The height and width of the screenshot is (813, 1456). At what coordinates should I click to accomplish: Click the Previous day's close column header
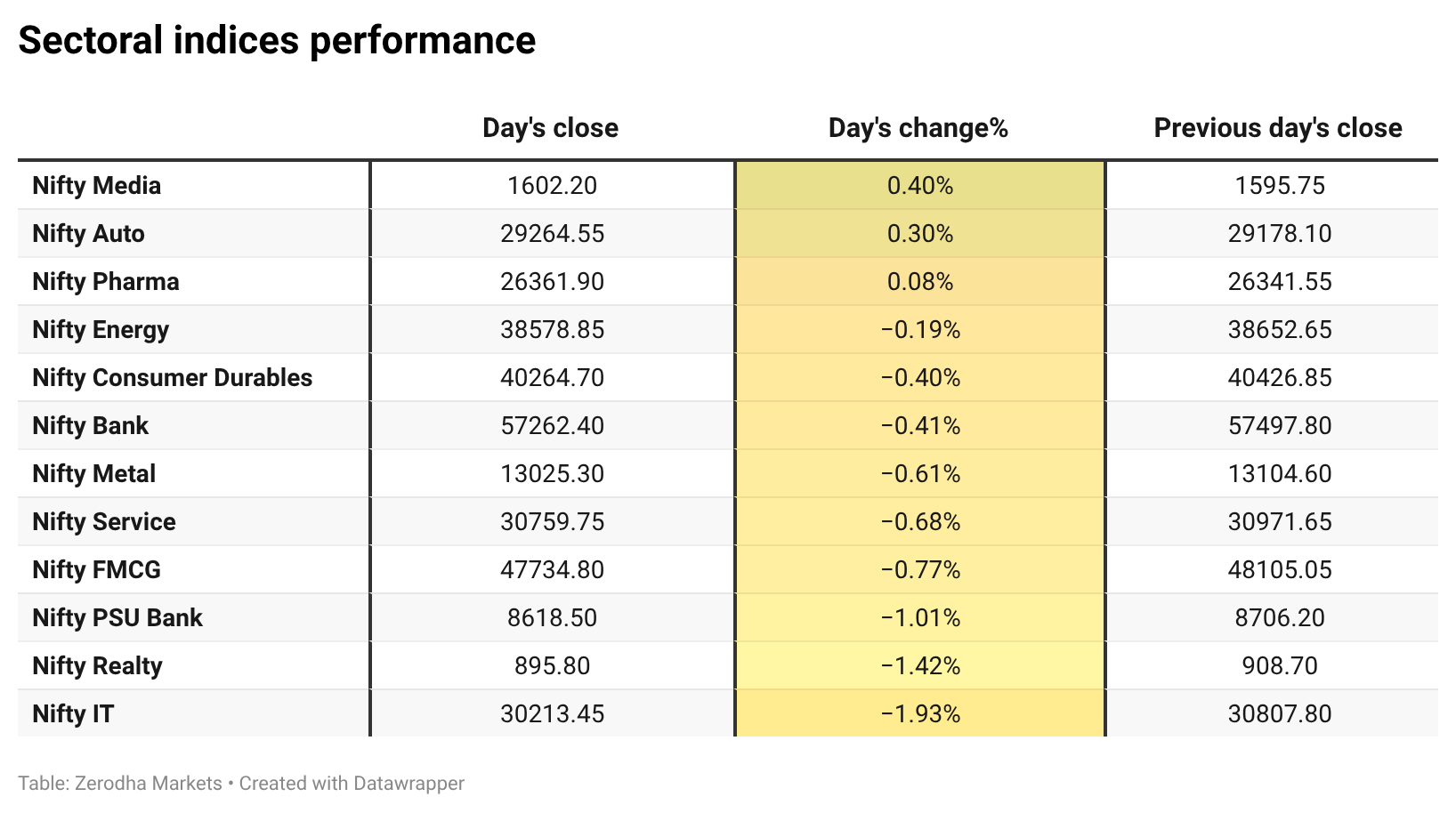coord(1278,128)
